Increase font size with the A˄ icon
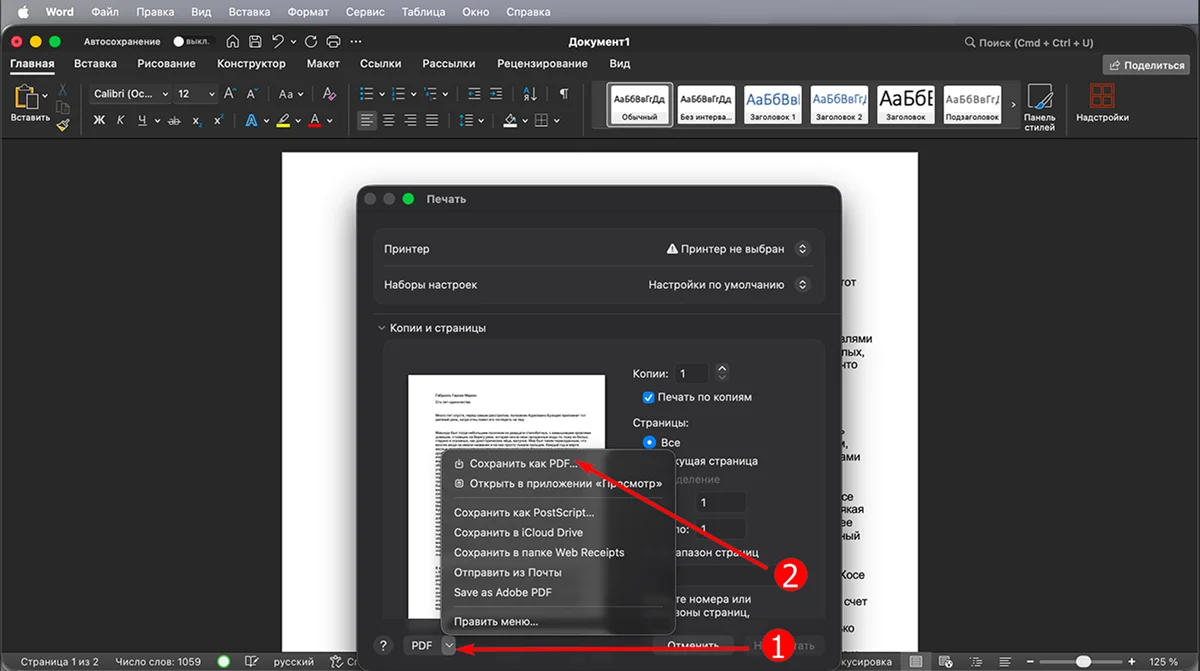This screenshot has height=671, width=1200. pyautogui.click(x=229, y=93)
